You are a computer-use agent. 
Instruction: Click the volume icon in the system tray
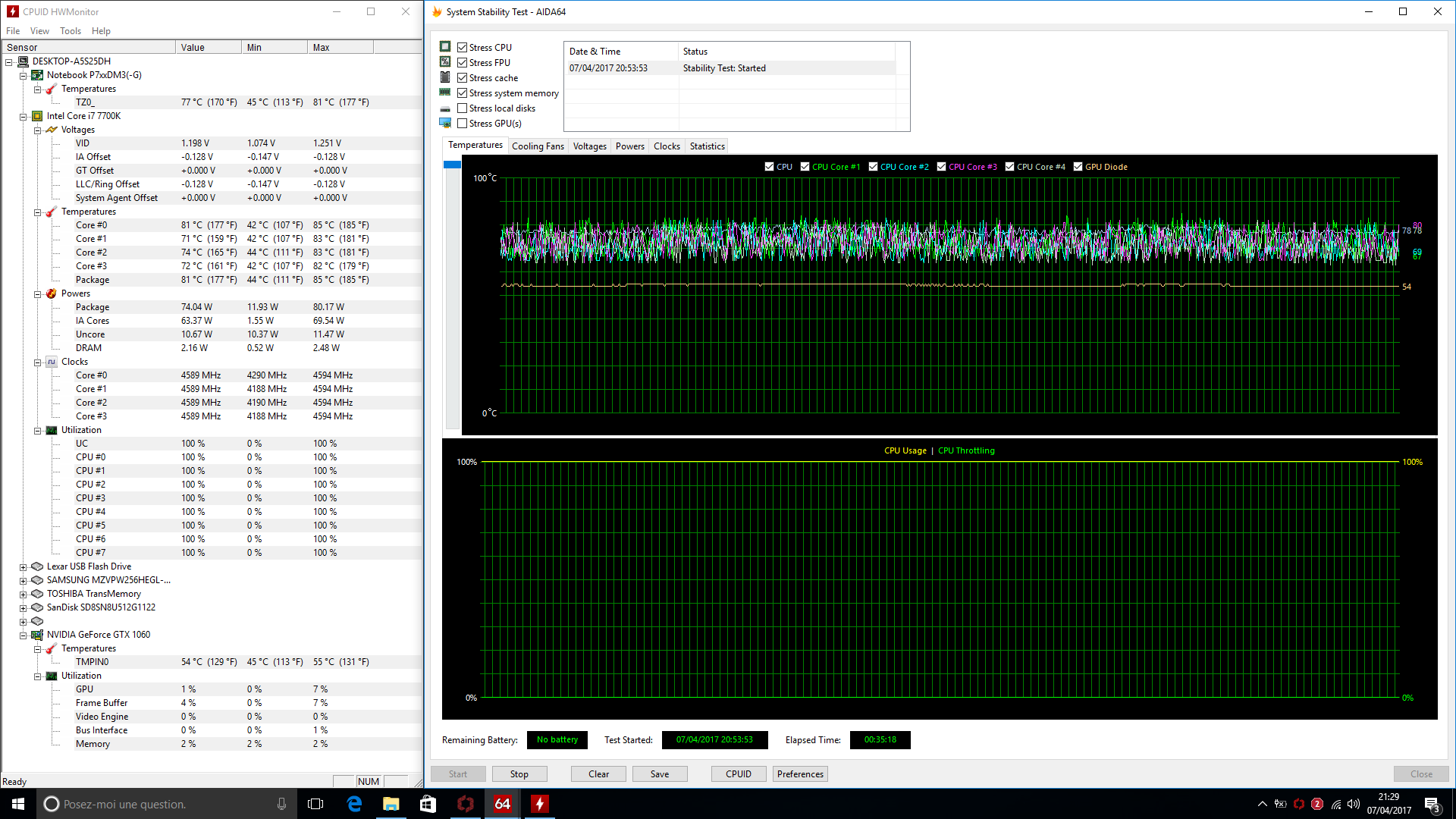pos(1354,804)
